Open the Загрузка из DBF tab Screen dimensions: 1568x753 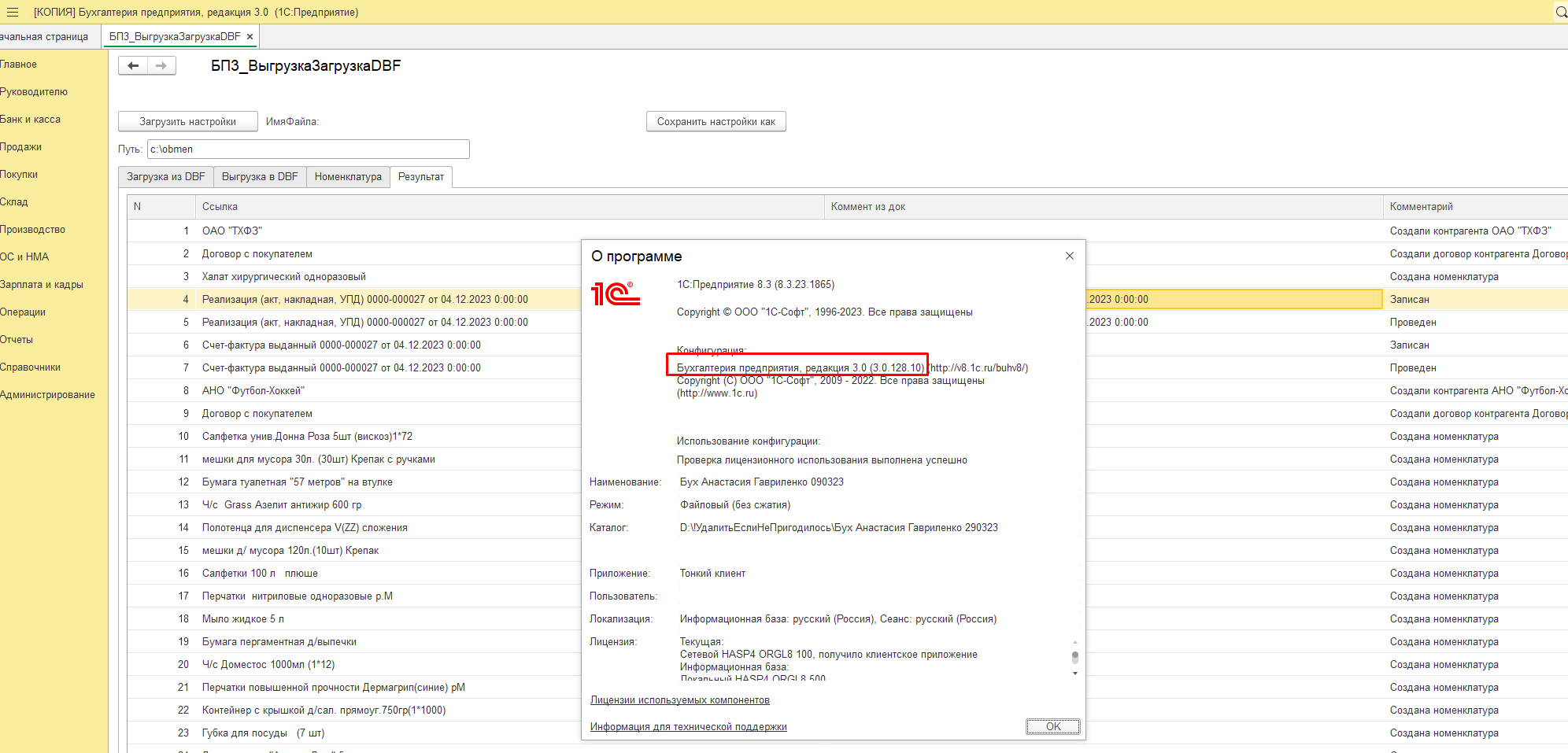[165, 177]
